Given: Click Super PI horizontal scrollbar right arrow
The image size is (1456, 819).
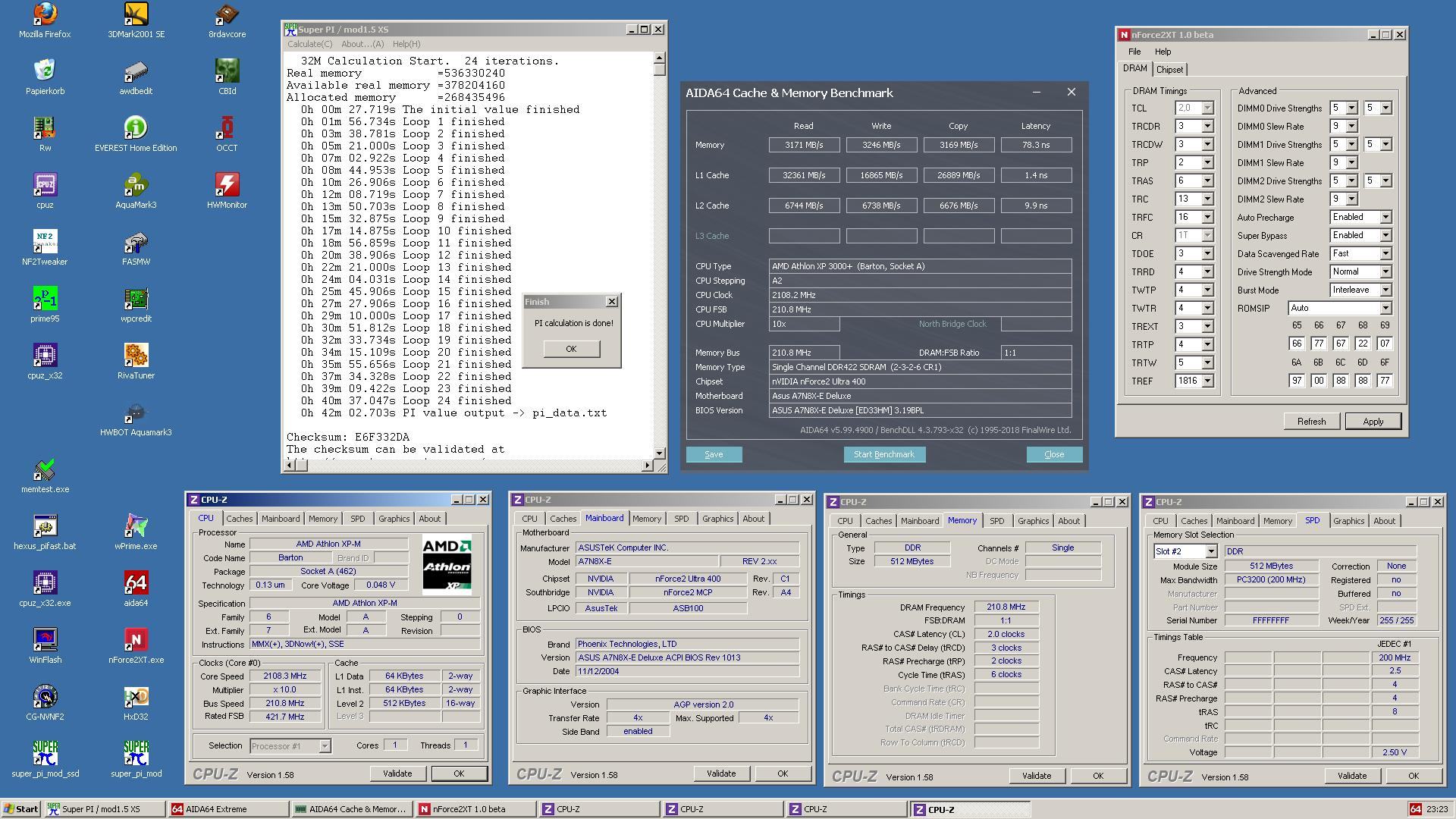Looking at the screenshot, I should (x=647, y=465).
